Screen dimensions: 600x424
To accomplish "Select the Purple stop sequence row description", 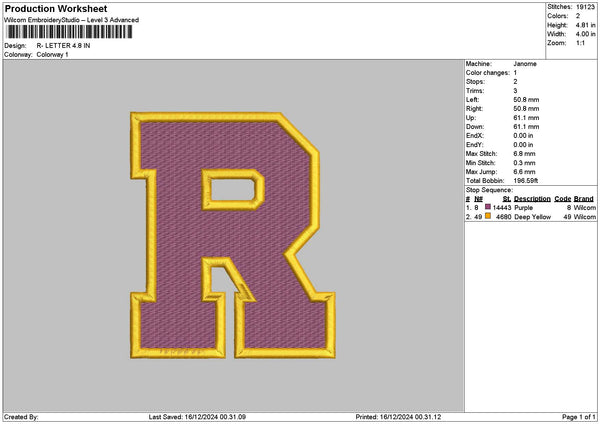I will pos(524,207).
